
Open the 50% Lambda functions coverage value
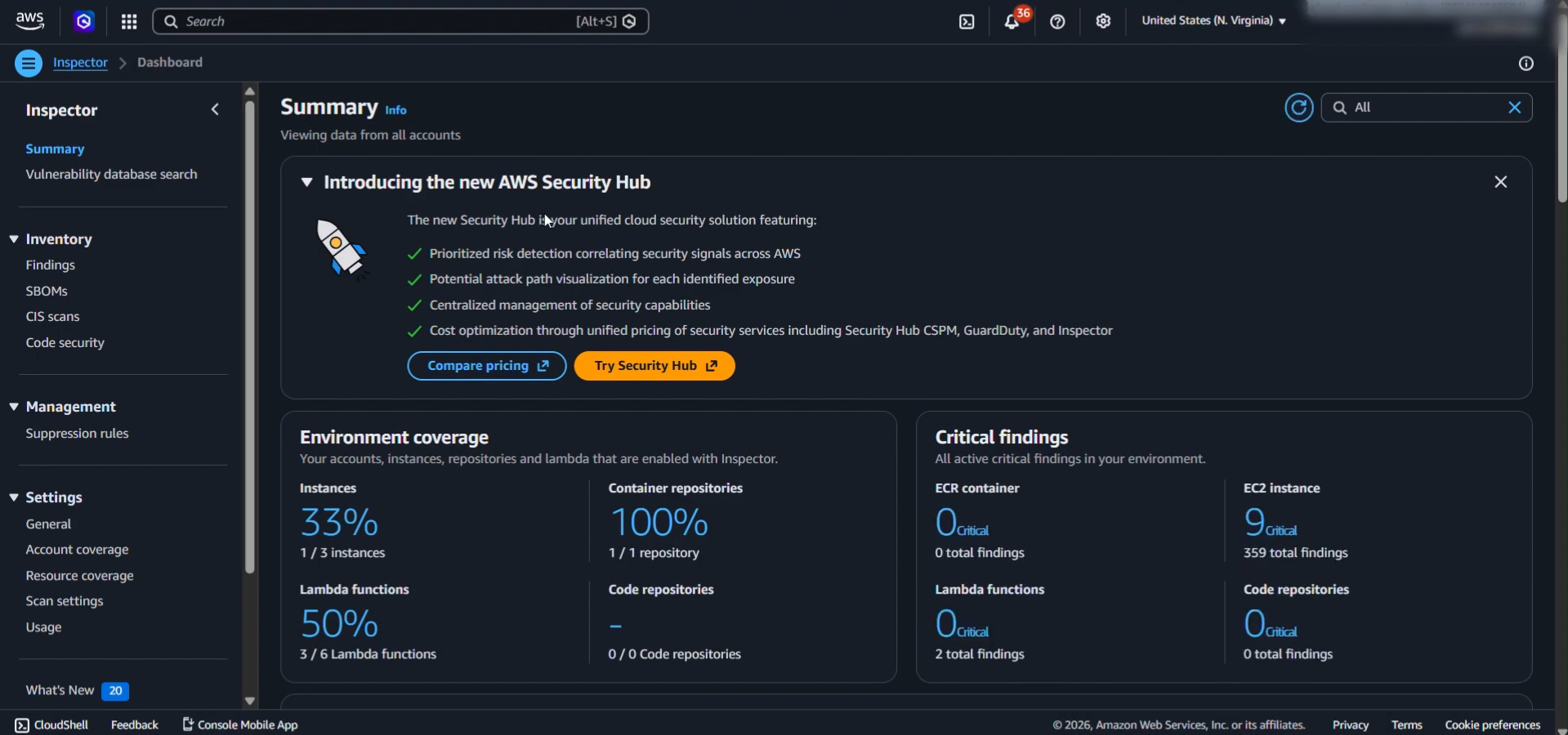339,624
